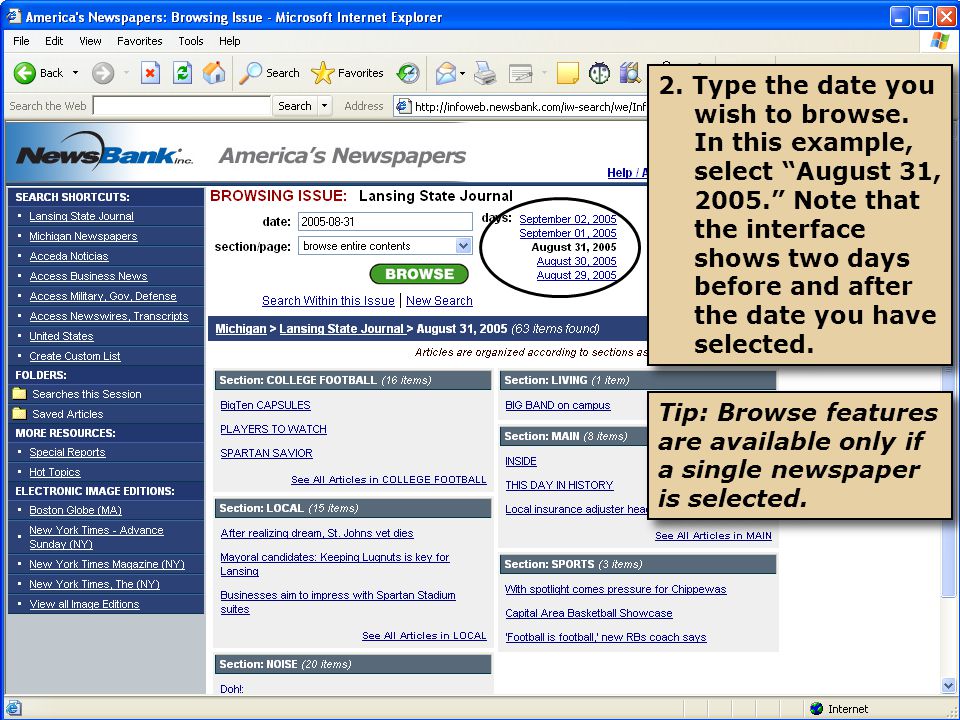The height and width of the screenshot is (720, 960).
Task: Click the Searches this Session folder icon
Action: tap(20, 394)
